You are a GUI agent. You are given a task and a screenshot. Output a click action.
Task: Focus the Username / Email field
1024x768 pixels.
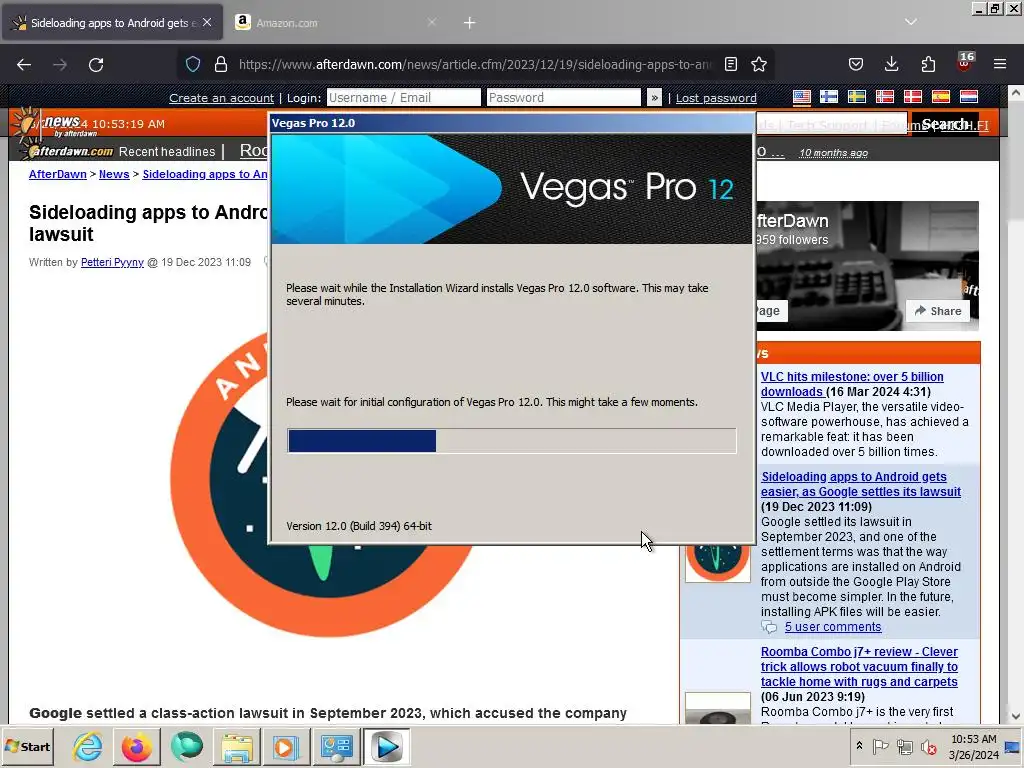click(404, 97)
